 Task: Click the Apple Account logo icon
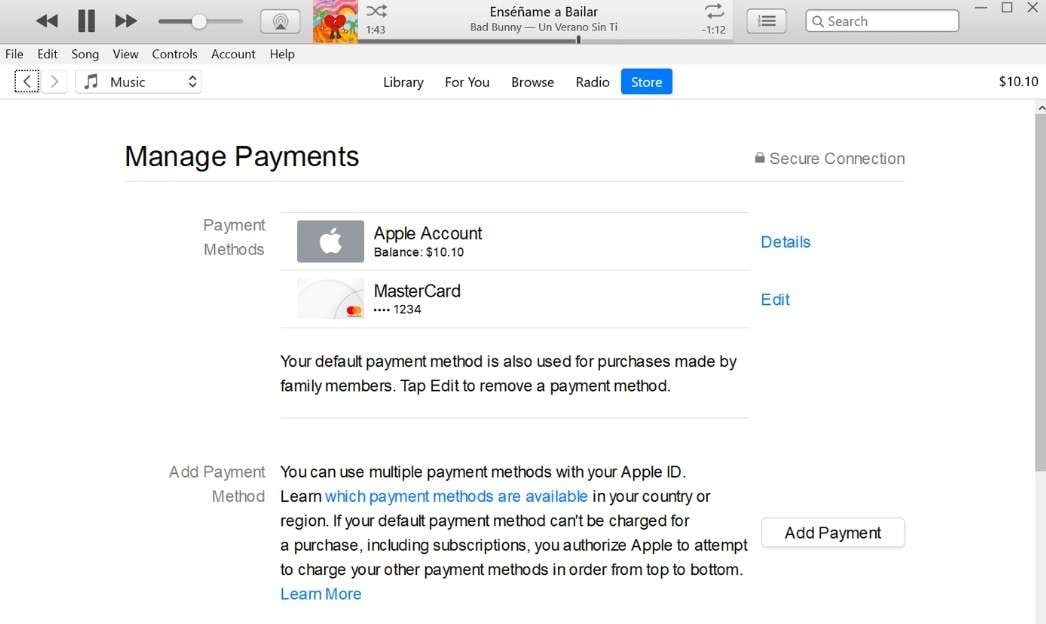click(330, 241)
